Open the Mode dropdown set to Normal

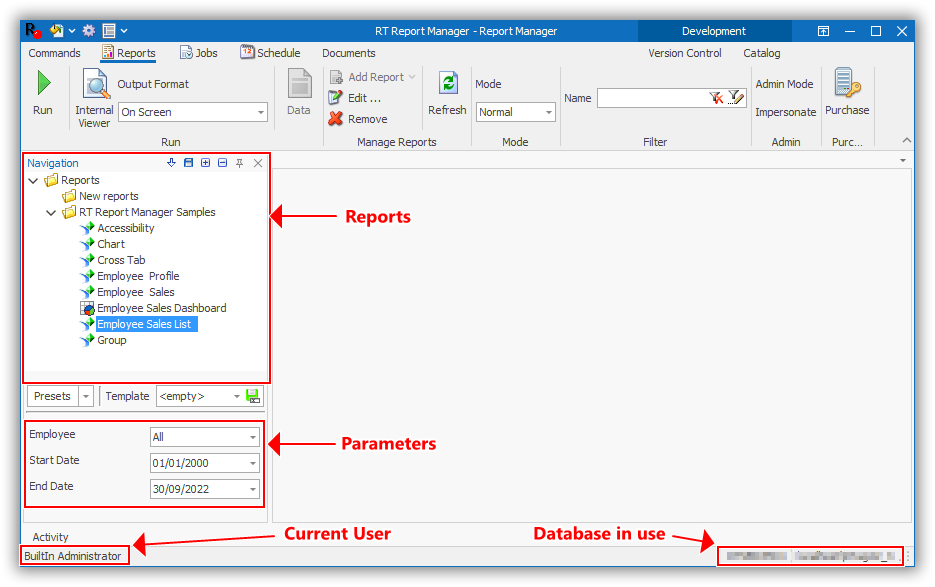point(549,113)
